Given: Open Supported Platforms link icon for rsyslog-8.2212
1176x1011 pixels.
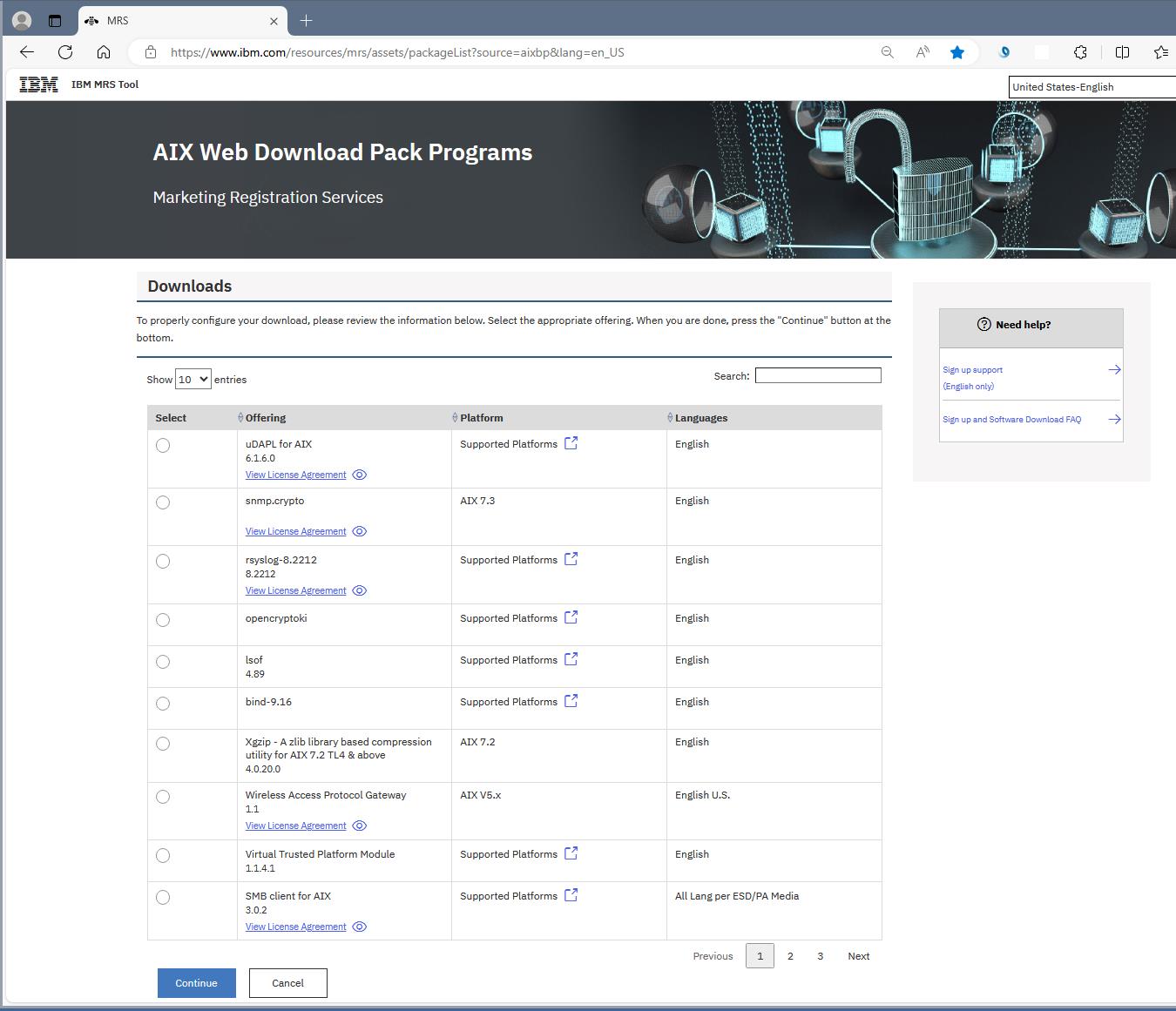Looking at the screenshot, I should [571, 559].
